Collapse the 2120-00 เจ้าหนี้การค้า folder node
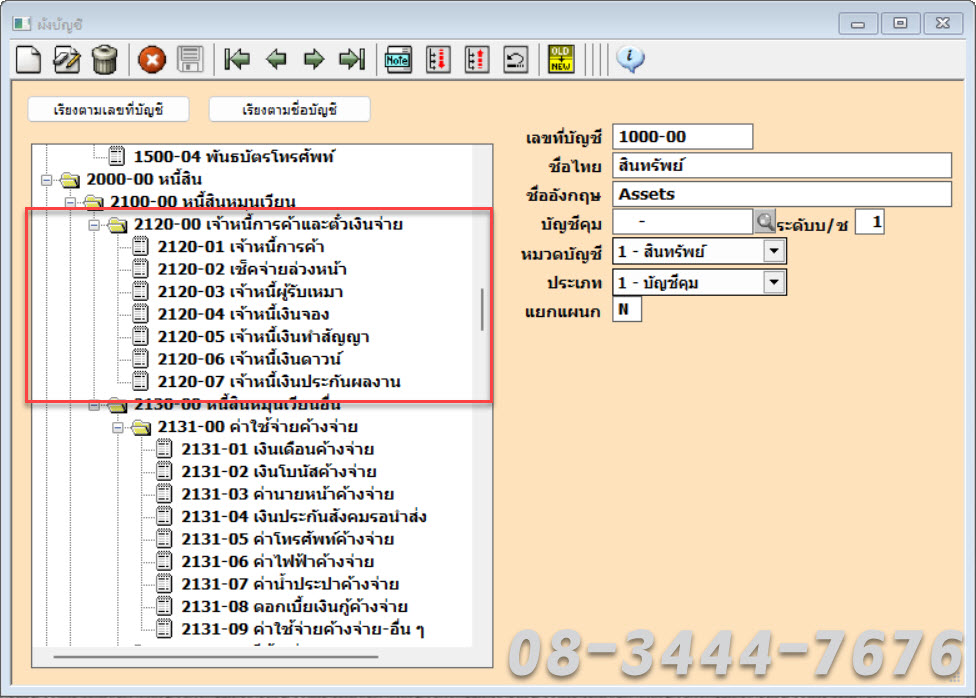Image resolution: width=976 pixels, height=698 pixels. [x=95, y=225]
